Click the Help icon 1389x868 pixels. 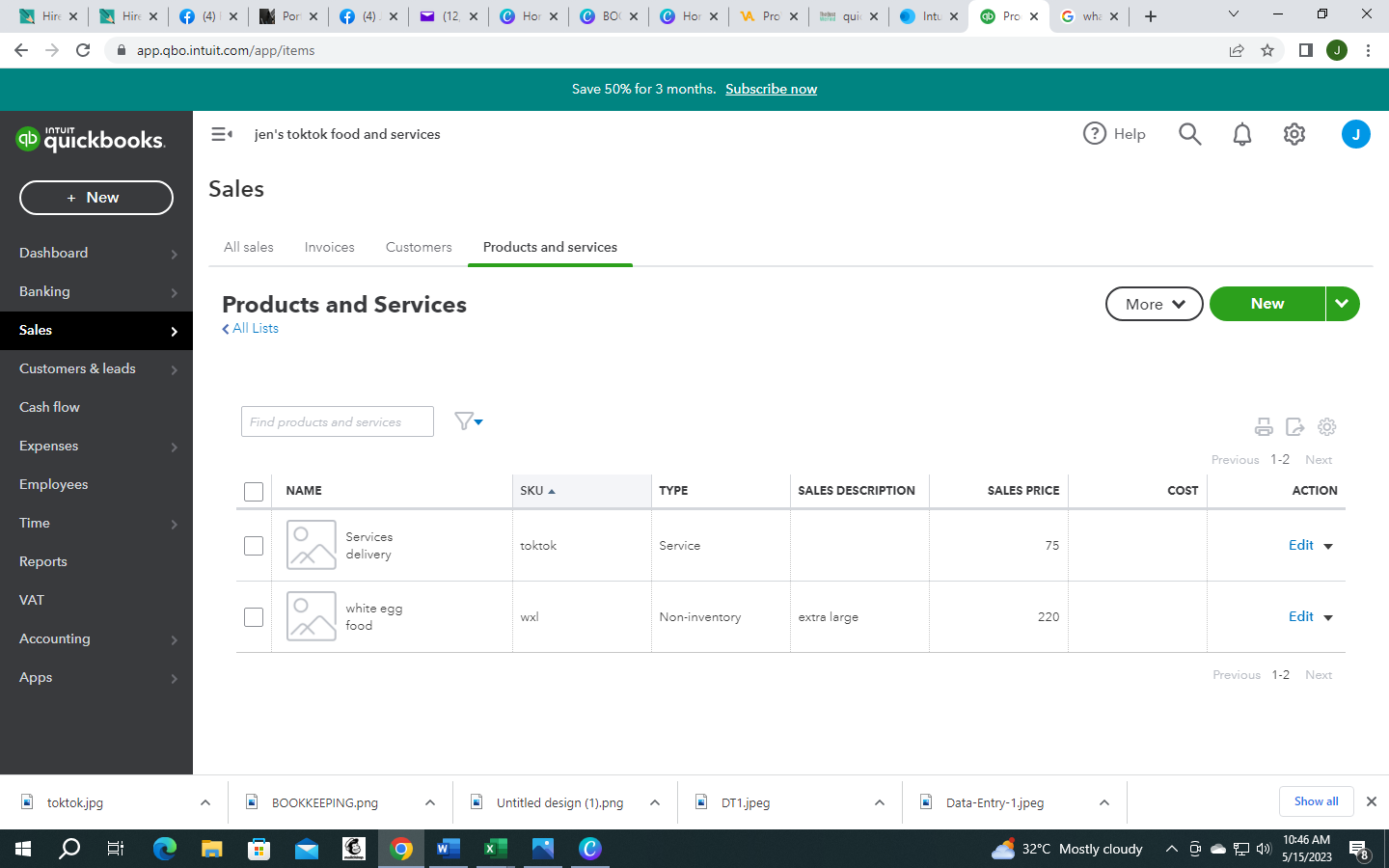(x=1094, y=134)
